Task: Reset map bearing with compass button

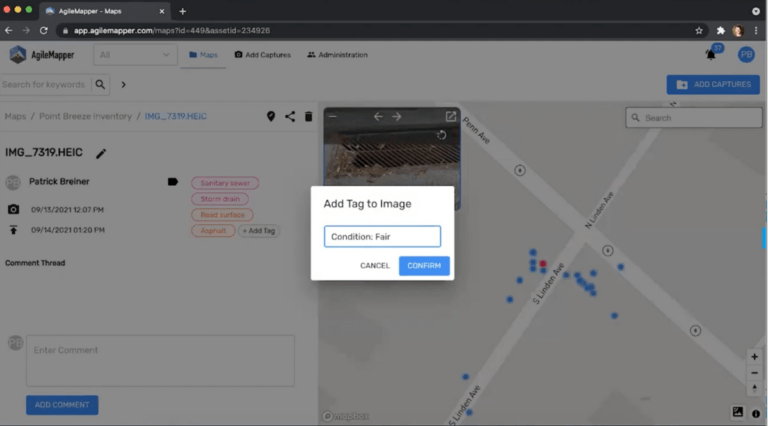Action: click(x=754, y=389)
